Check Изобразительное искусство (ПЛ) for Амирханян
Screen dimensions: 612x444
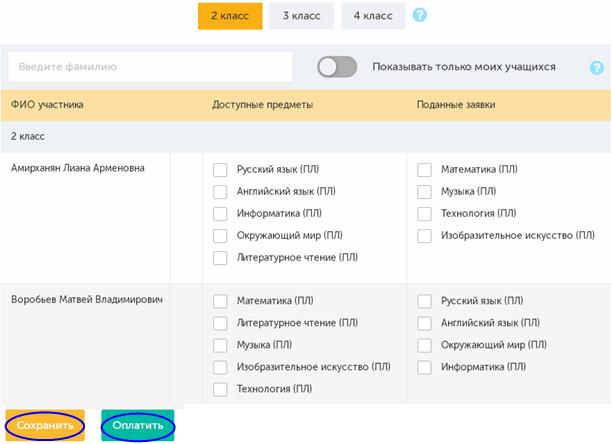click(x=424, y=236)
